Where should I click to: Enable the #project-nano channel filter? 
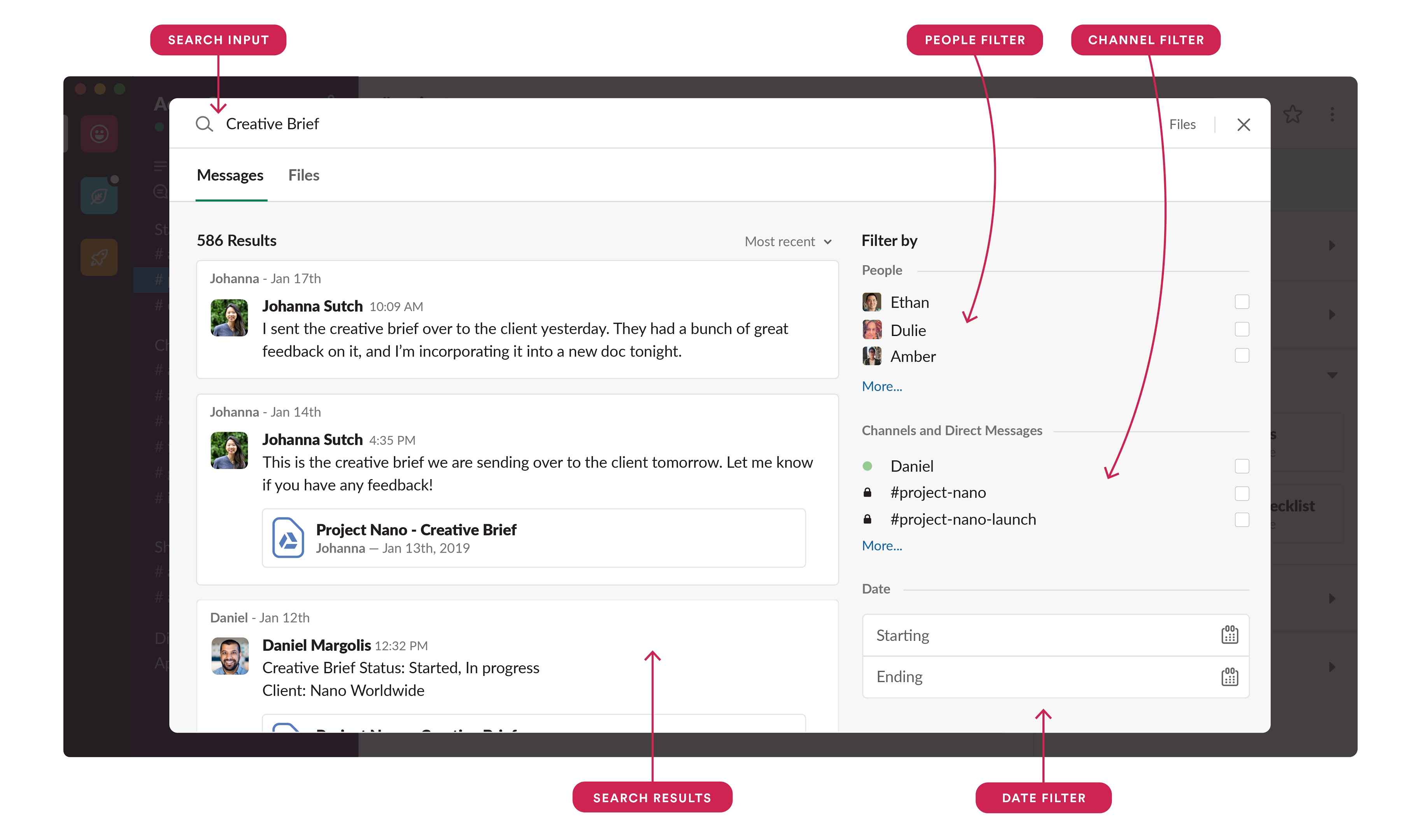point(1242,492)
